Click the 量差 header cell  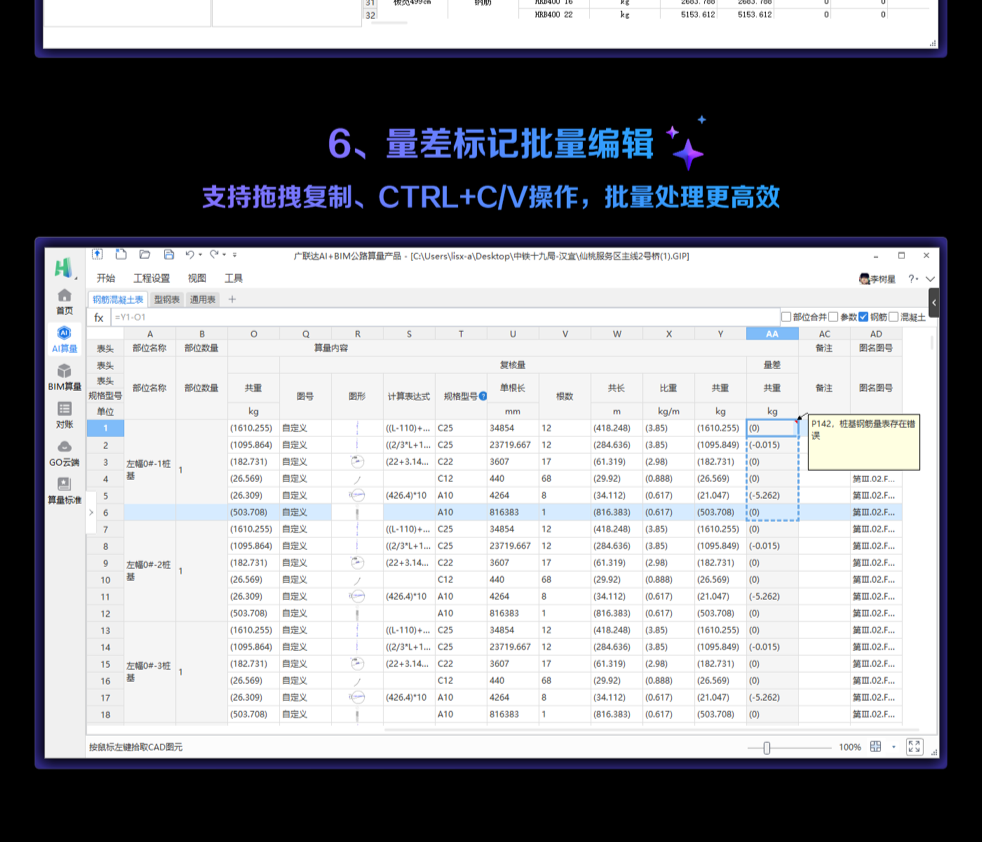(x=772, y=365)
